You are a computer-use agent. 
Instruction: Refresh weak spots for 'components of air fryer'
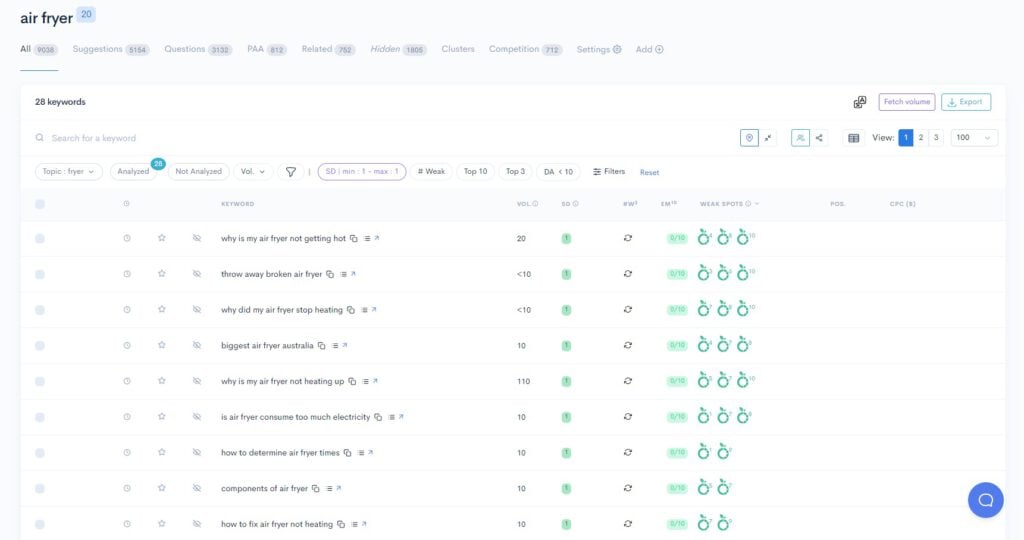point(627,488)
